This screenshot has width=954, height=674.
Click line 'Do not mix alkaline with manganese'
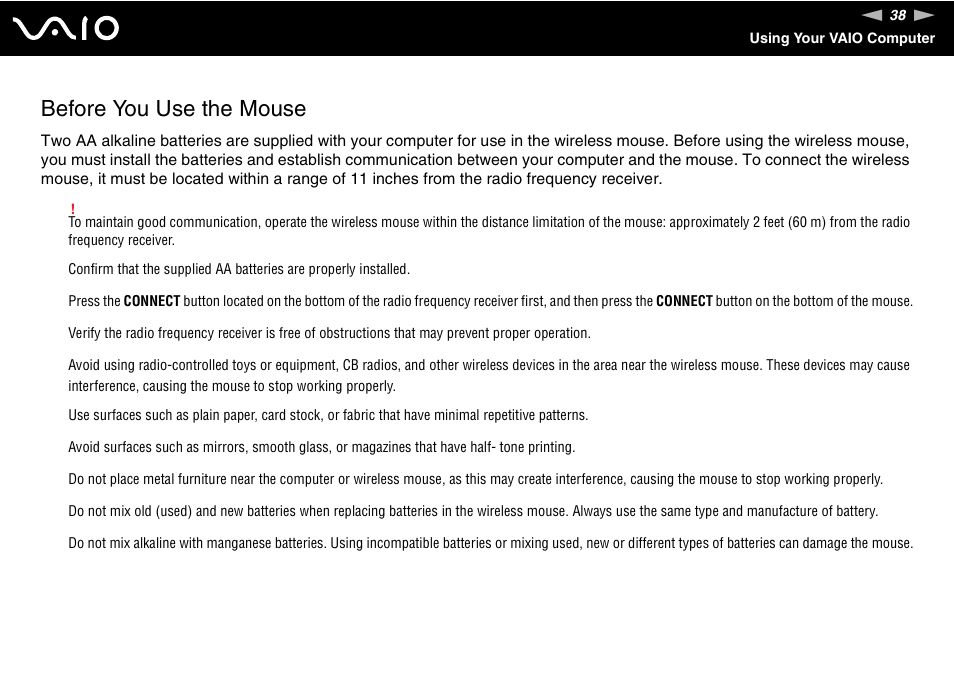pos(490,543)
